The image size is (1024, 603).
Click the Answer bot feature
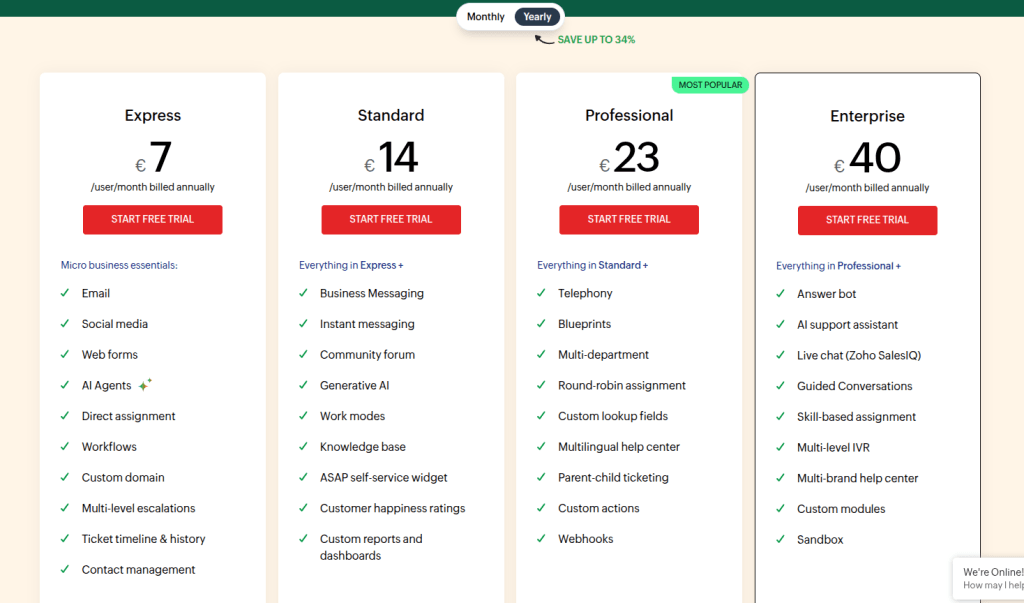pyautogui.click(x=826, y=294)
